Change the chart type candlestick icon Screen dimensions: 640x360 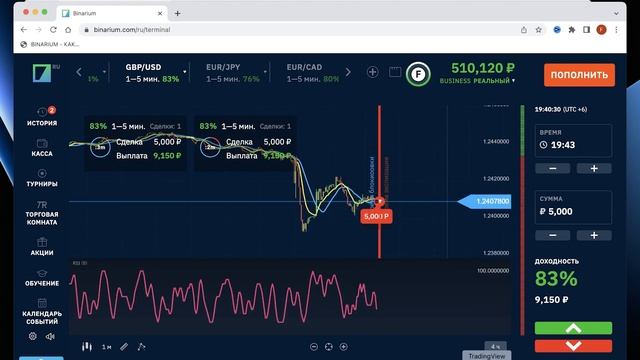point(87,347)
